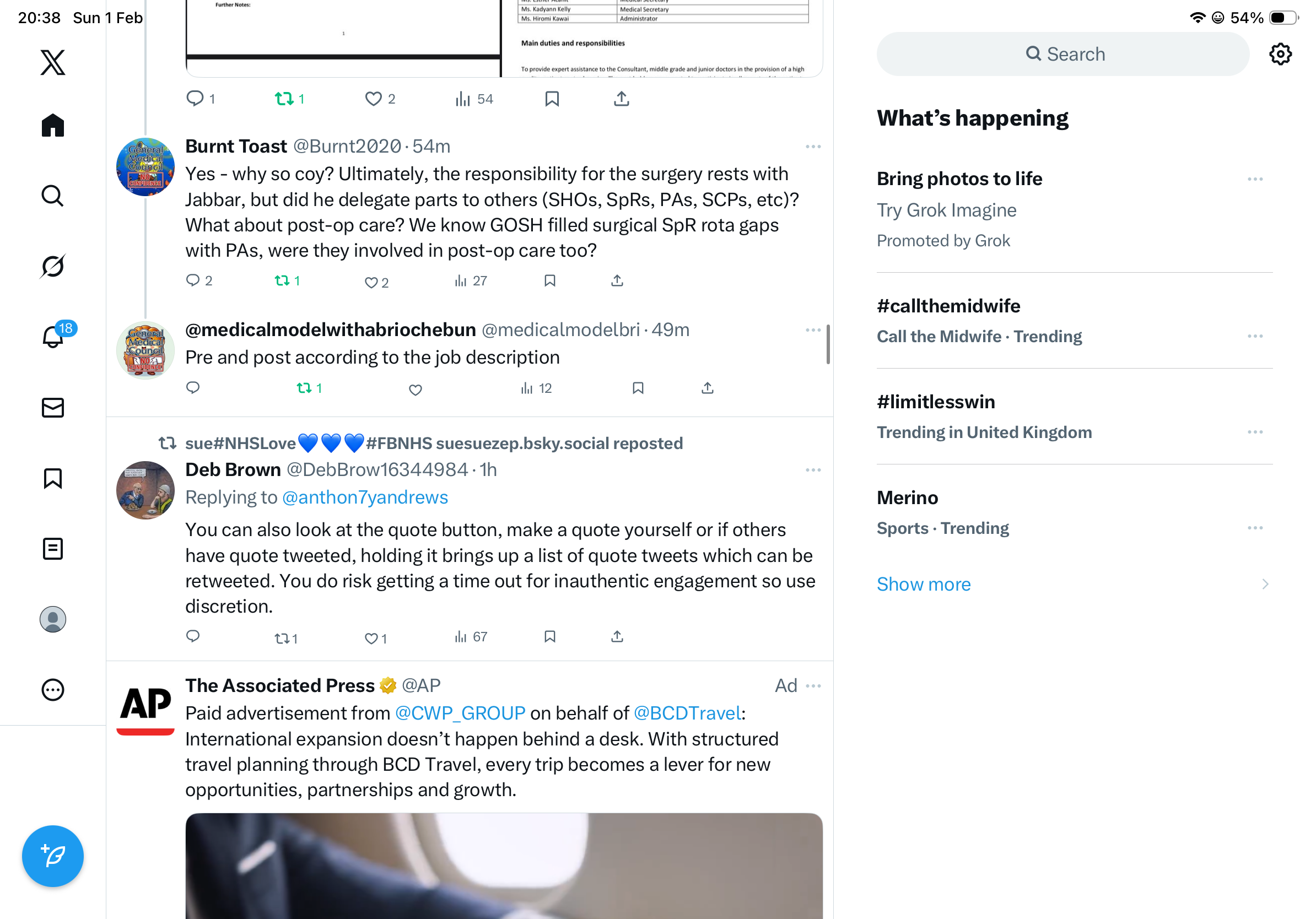Viewport: 1316px width, 919px height.
Task: Open the Lists icon in sidebar
Action: [x=53, y=549]
